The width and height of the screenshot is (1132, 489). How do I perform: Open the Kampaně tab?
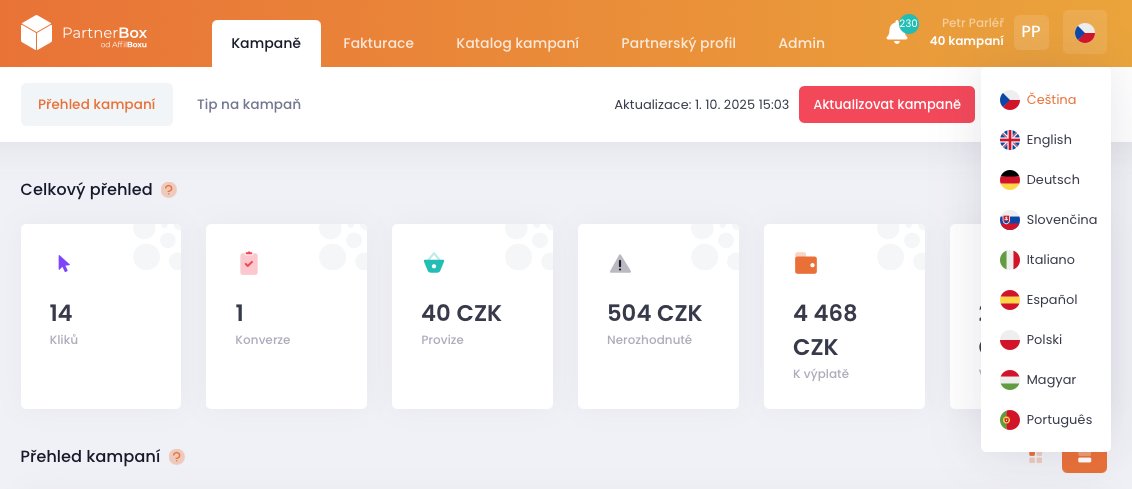tap(266, 43)
